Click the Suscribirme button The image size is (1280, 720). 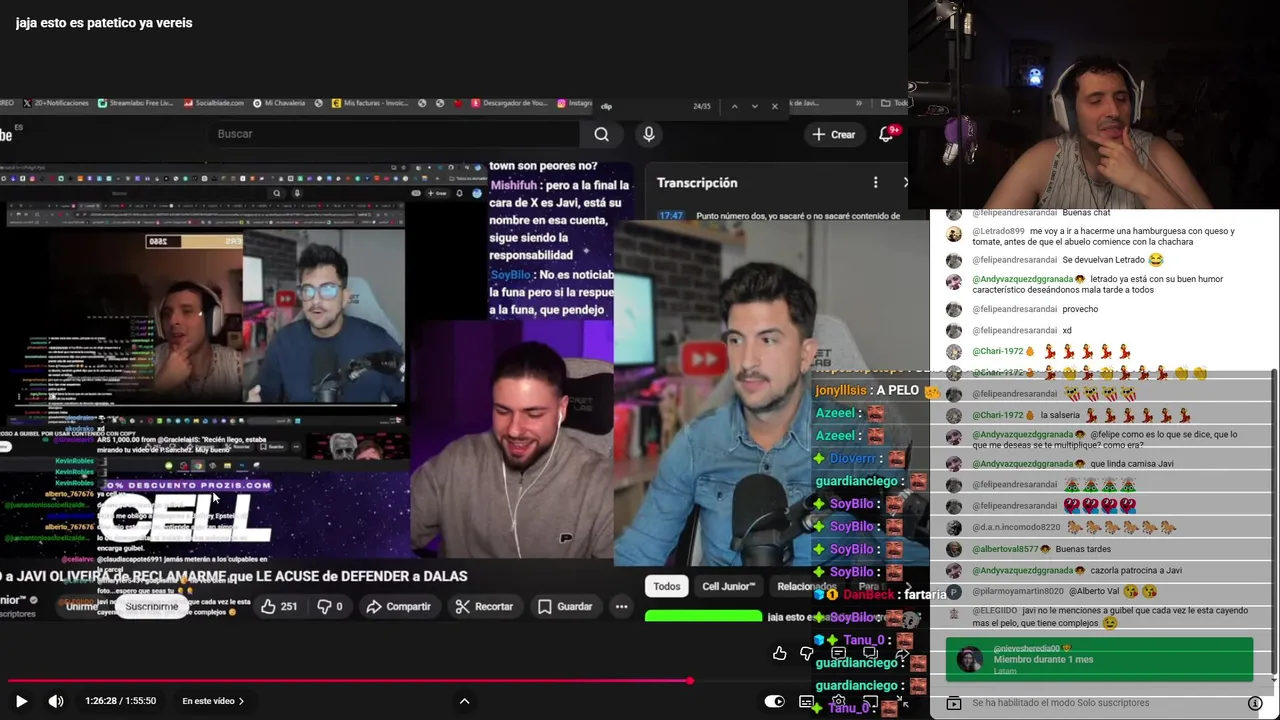(x=152, y=606)
